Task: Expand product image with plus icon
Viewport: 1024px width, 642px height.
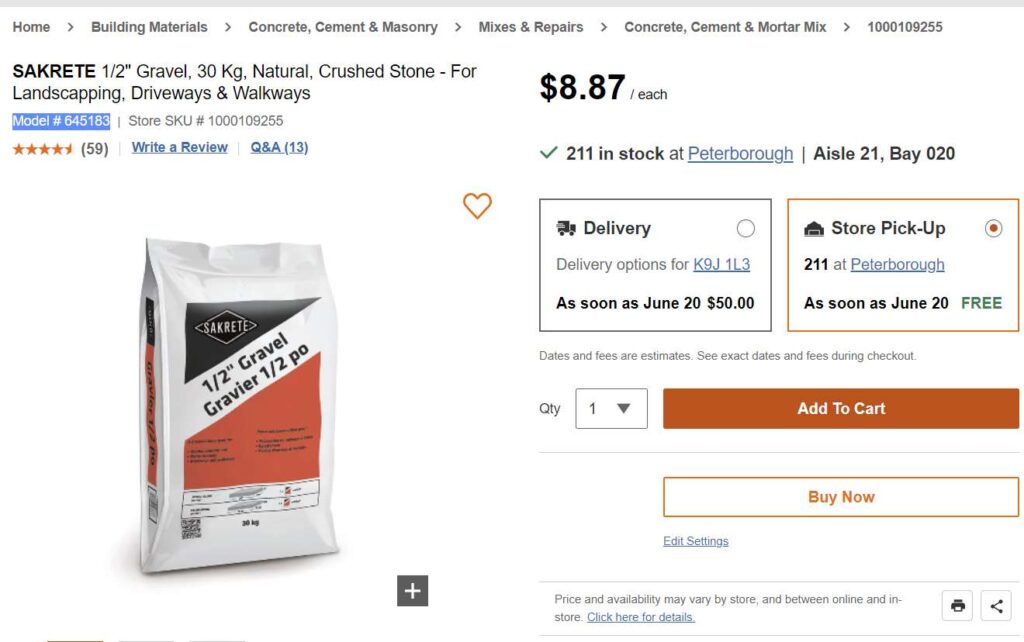Action: coord(412,590)
